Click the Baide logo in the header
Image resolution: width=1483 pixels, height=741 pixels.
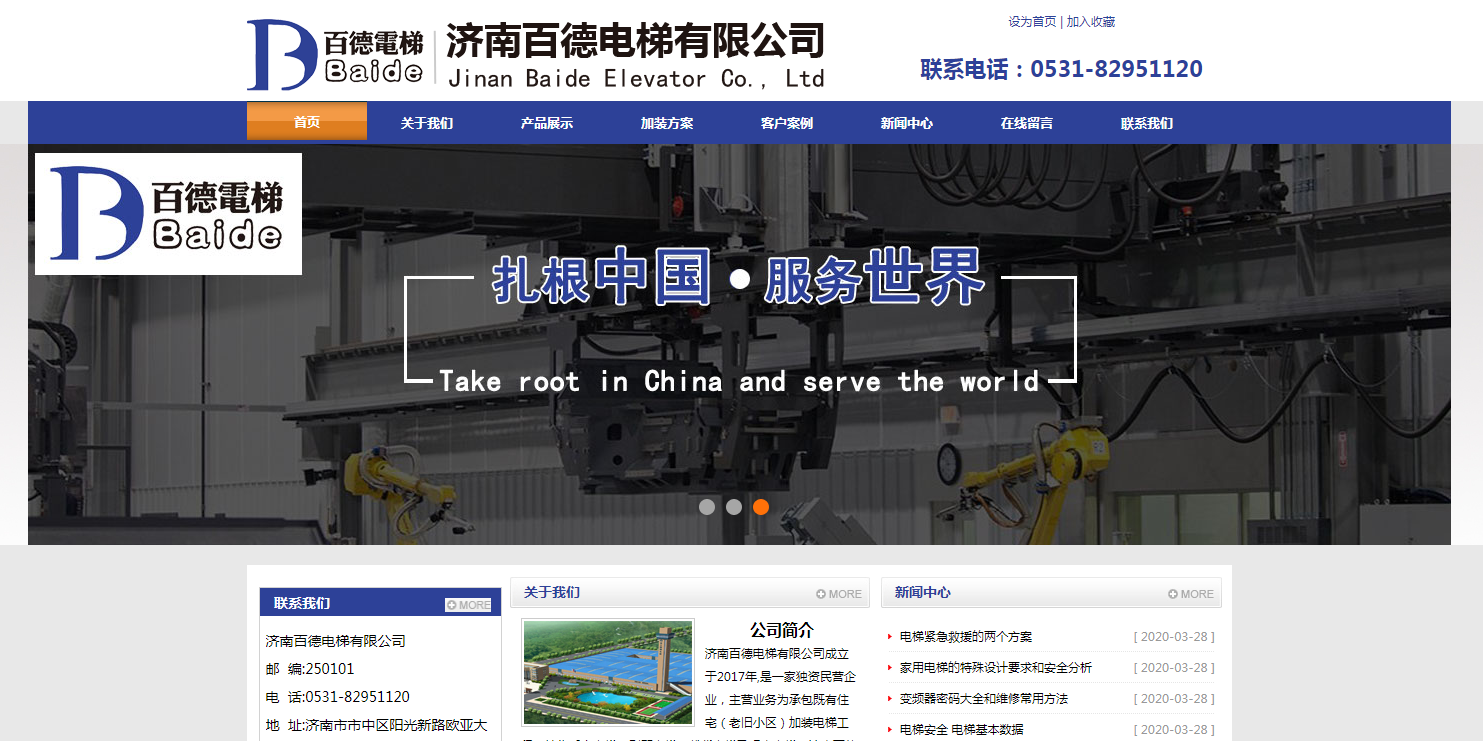click(x=335, y=55)
